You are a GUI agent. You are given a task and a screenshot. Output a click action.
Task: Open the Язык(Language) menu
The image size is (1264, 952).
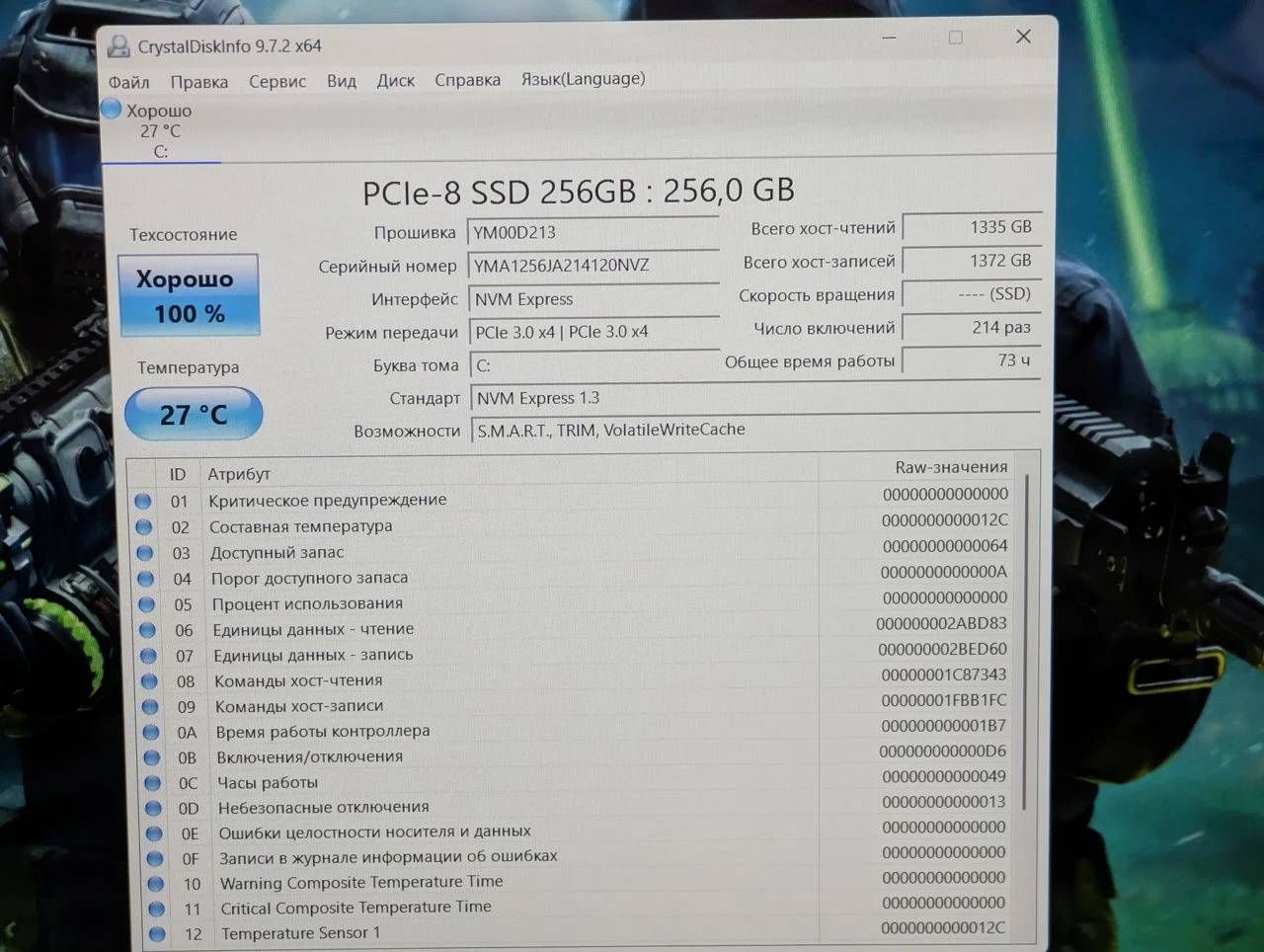point(584,79)
